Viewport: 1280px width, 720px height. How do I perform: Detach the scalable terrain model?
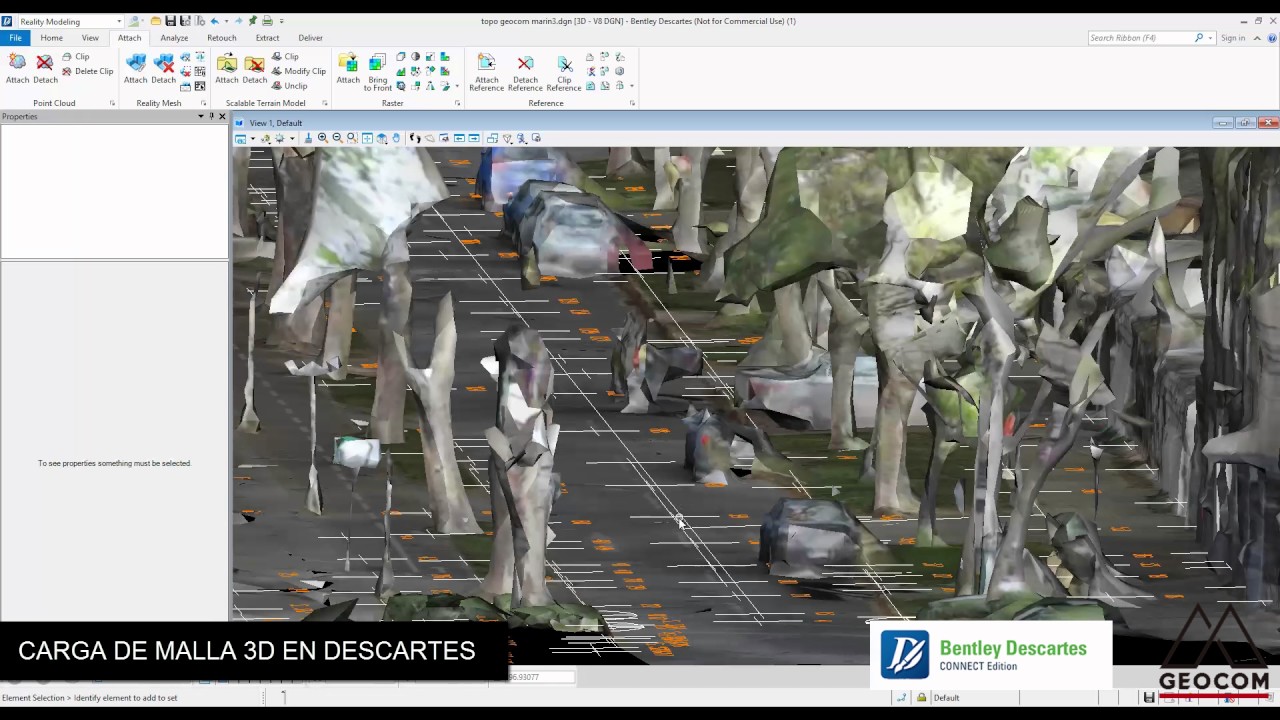click(255, 68)
